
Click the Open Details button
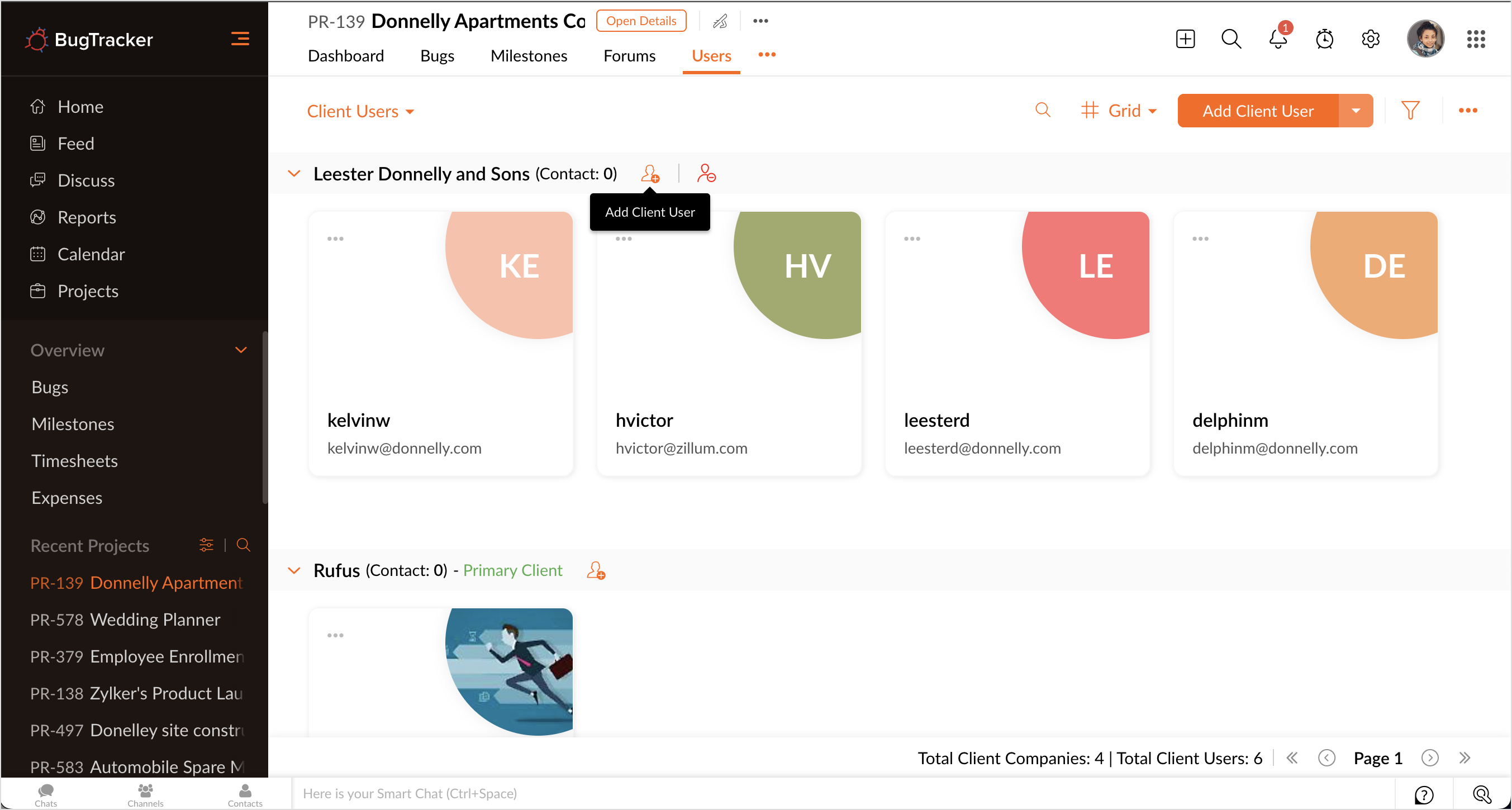641,21
